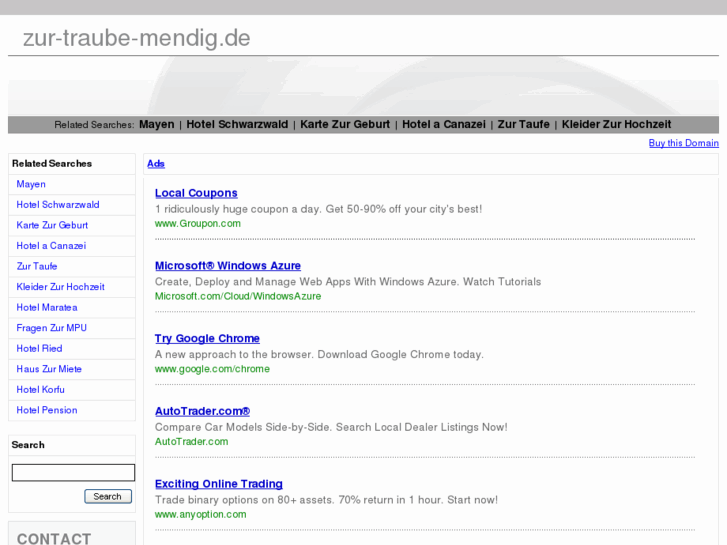Click the zur-traube-mendig.de page title
The height and width of the screenshot is (545, 727).
point(137,38)
